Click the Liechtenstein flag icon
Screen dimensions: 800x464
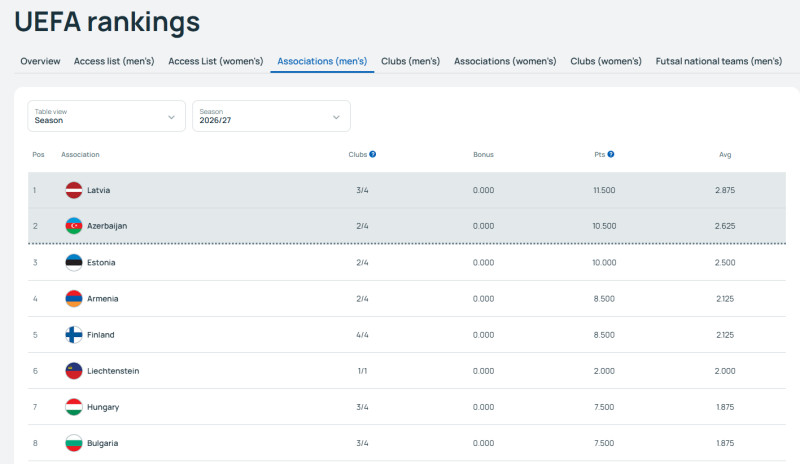coord(74,371)
